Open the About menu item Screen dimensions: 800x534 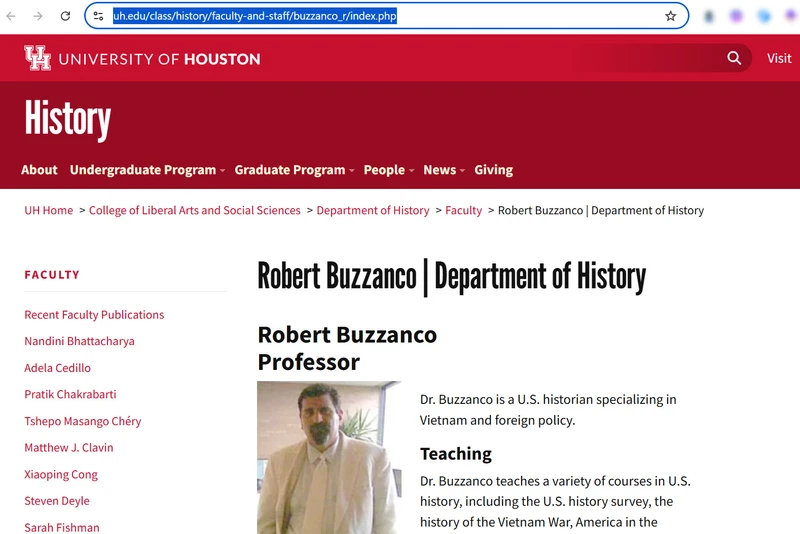pos(39,170)
